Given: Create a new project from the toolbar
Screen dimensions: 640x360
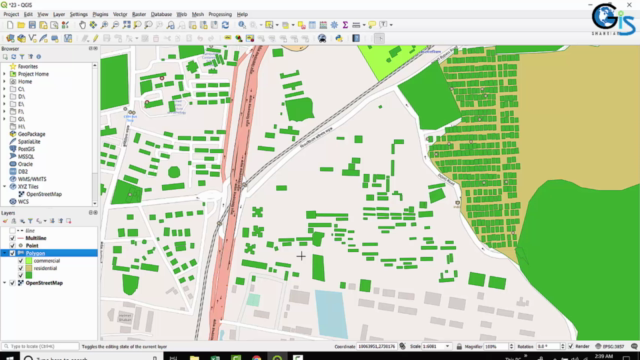Looking at the screenshot, I should tap(10, 25).
